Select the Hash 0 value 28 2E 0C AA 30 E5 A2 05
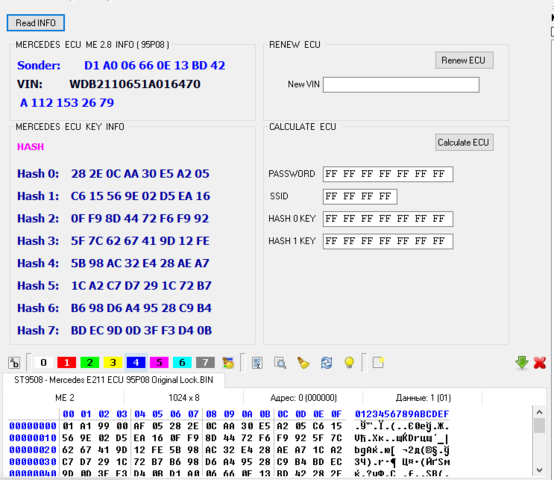This screenshot has height=480, width=554. [x=140, y=174]
